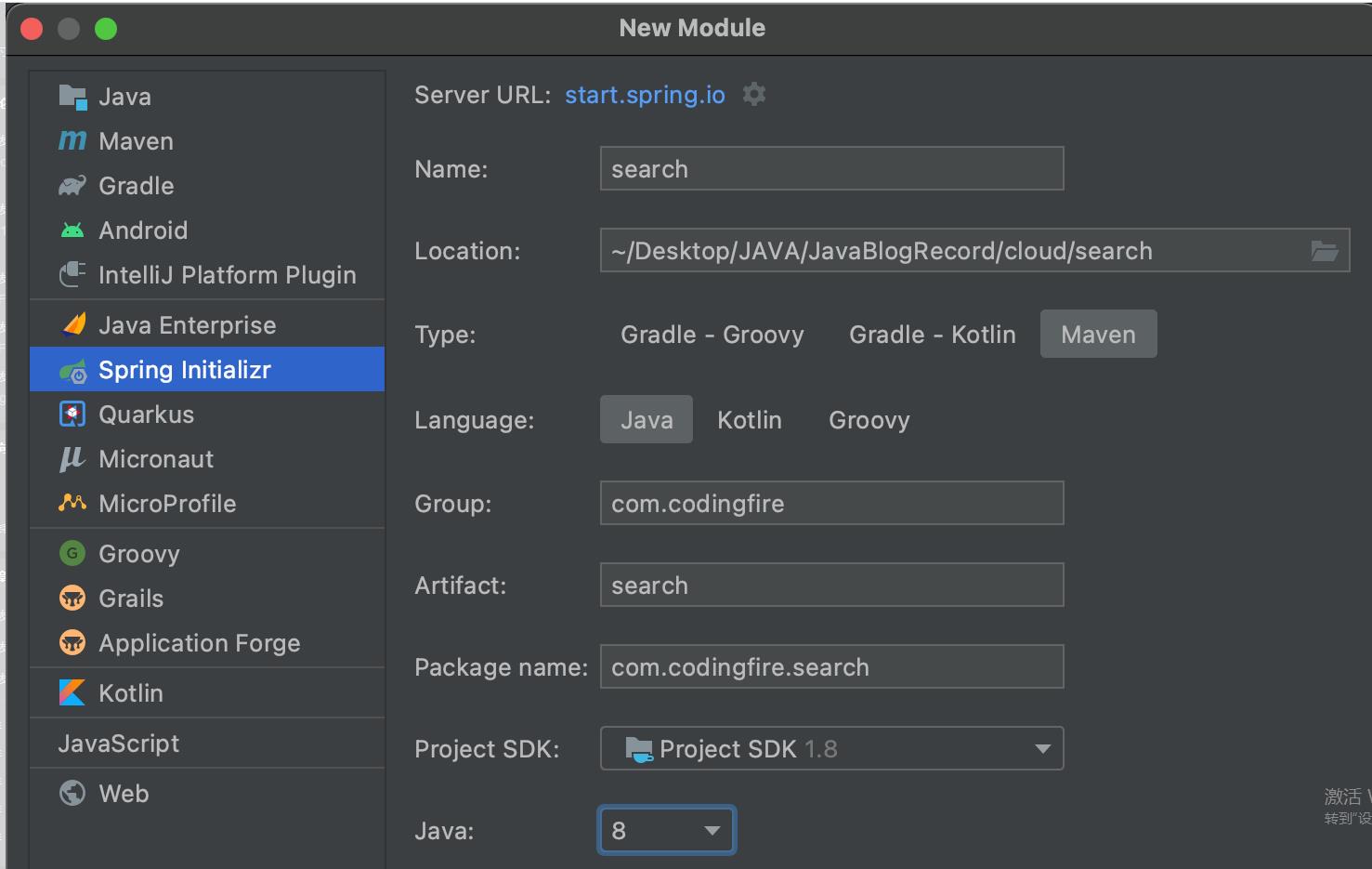Select Maven in module type list
Image resolution: width=1372 pixels, height=869 pixels.
pos(207,140)
